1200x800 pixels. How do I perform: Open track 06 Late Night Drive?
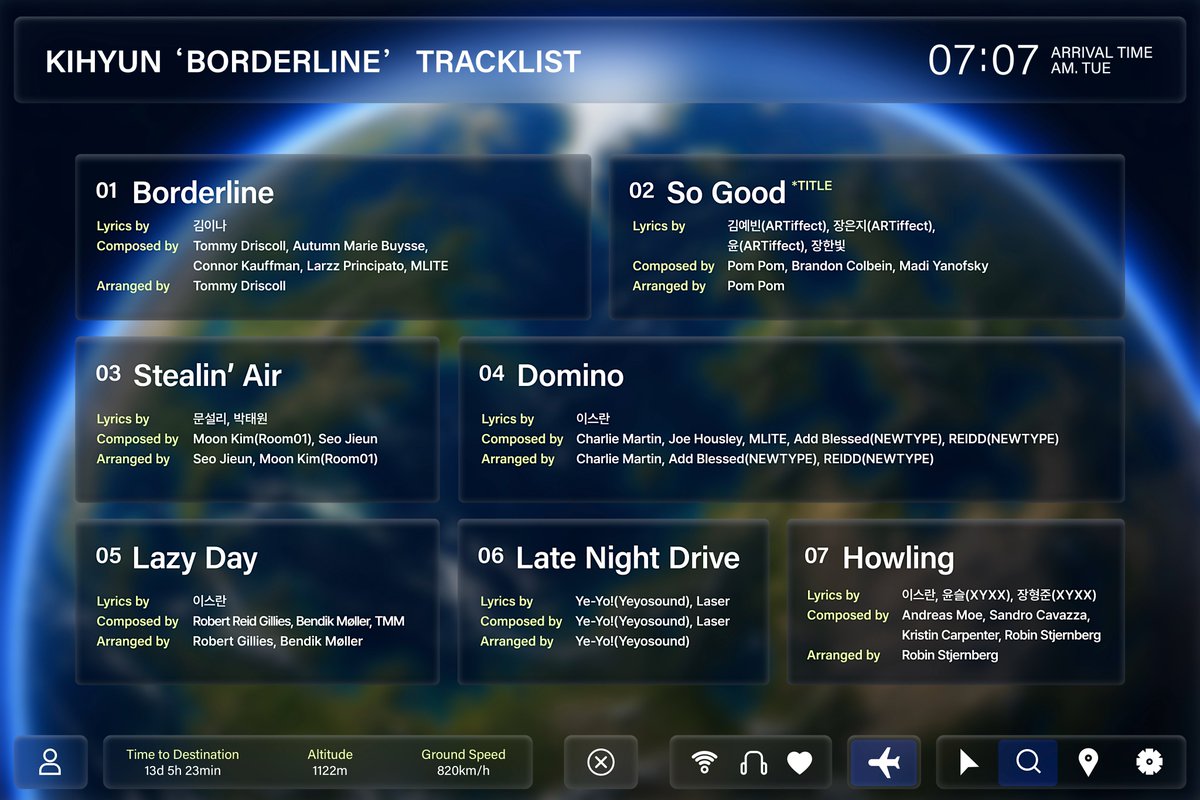point(628,558)
